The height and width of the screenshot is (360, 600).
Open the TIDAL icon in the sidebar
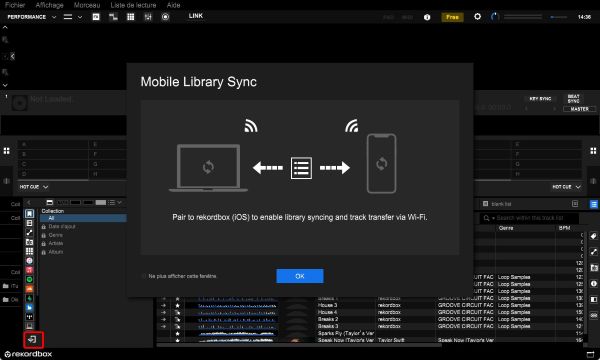click(x=29, y=317)
